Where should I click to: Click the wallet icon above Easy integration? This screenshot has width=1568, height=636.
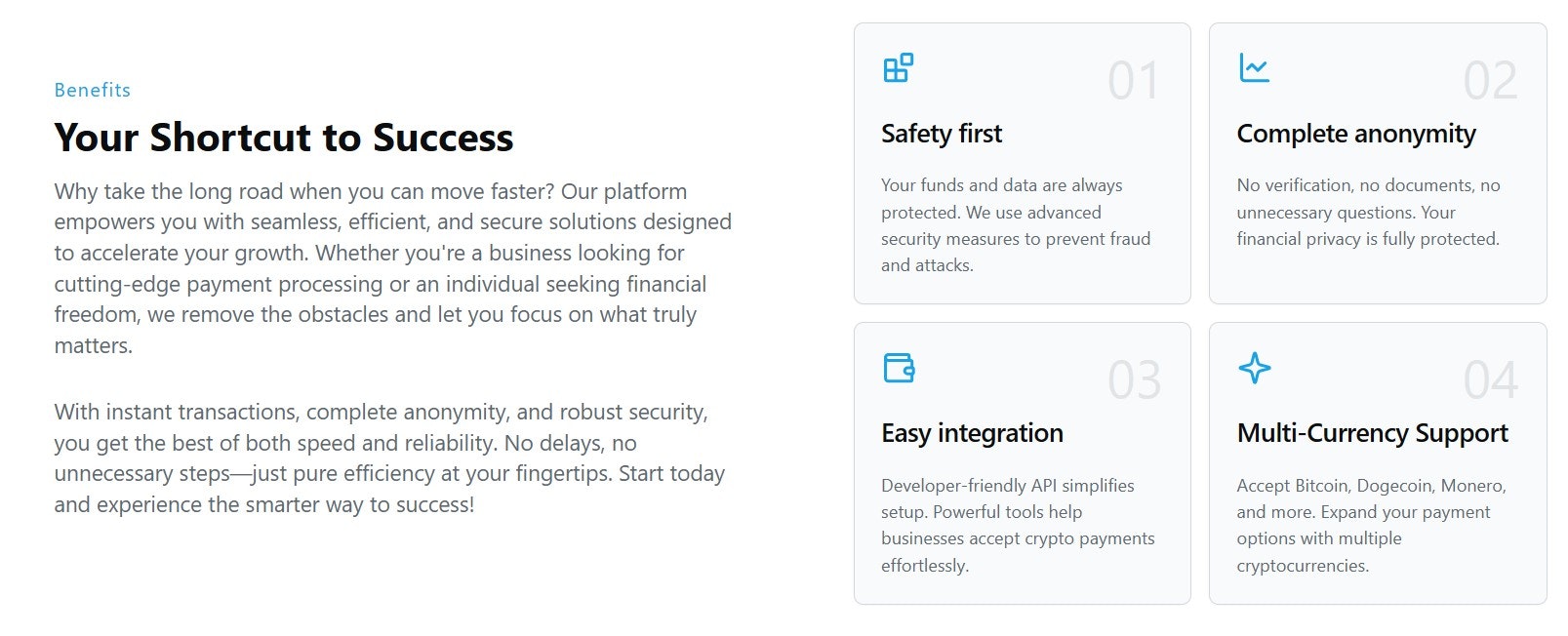pyautogui.click(x=898, y=368)
